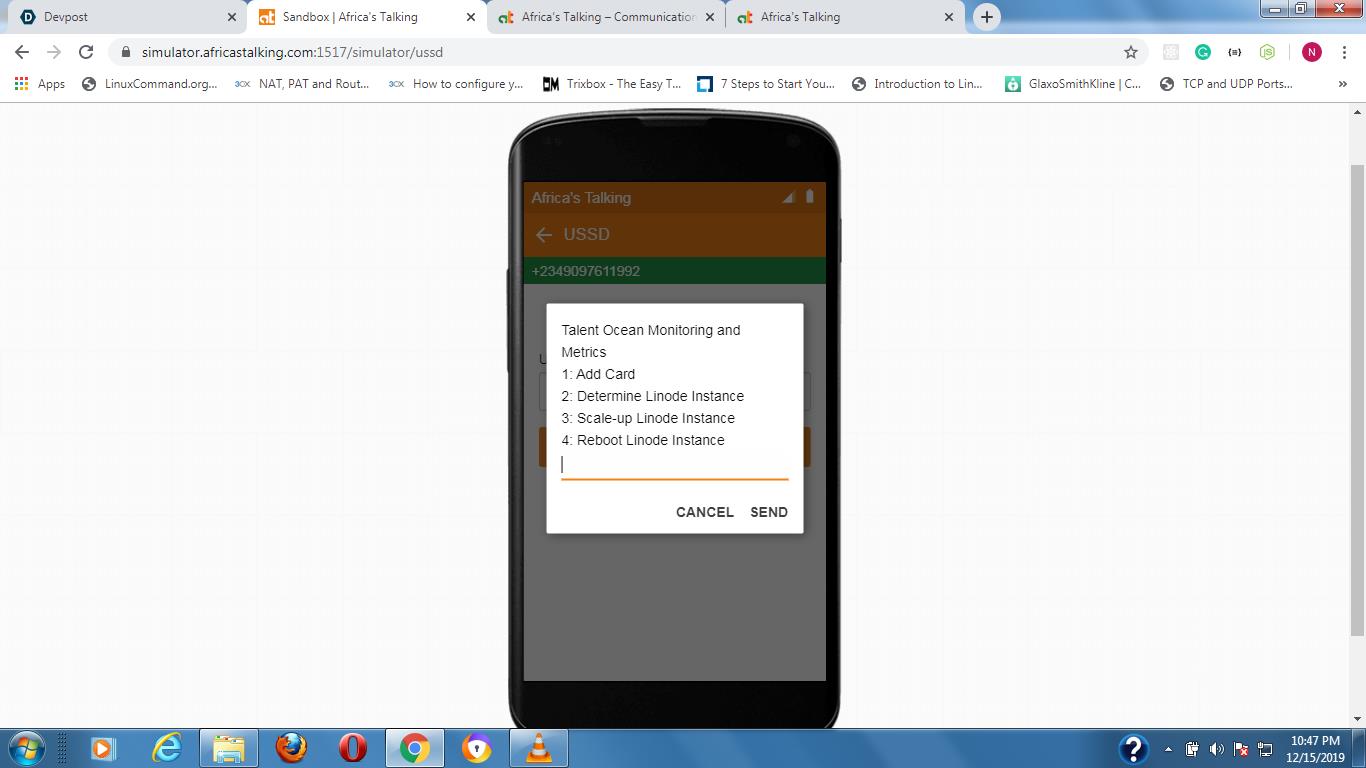Open VLC media player from taskbar
Screen dimensions: 1366x768
(x=539, y=748)
